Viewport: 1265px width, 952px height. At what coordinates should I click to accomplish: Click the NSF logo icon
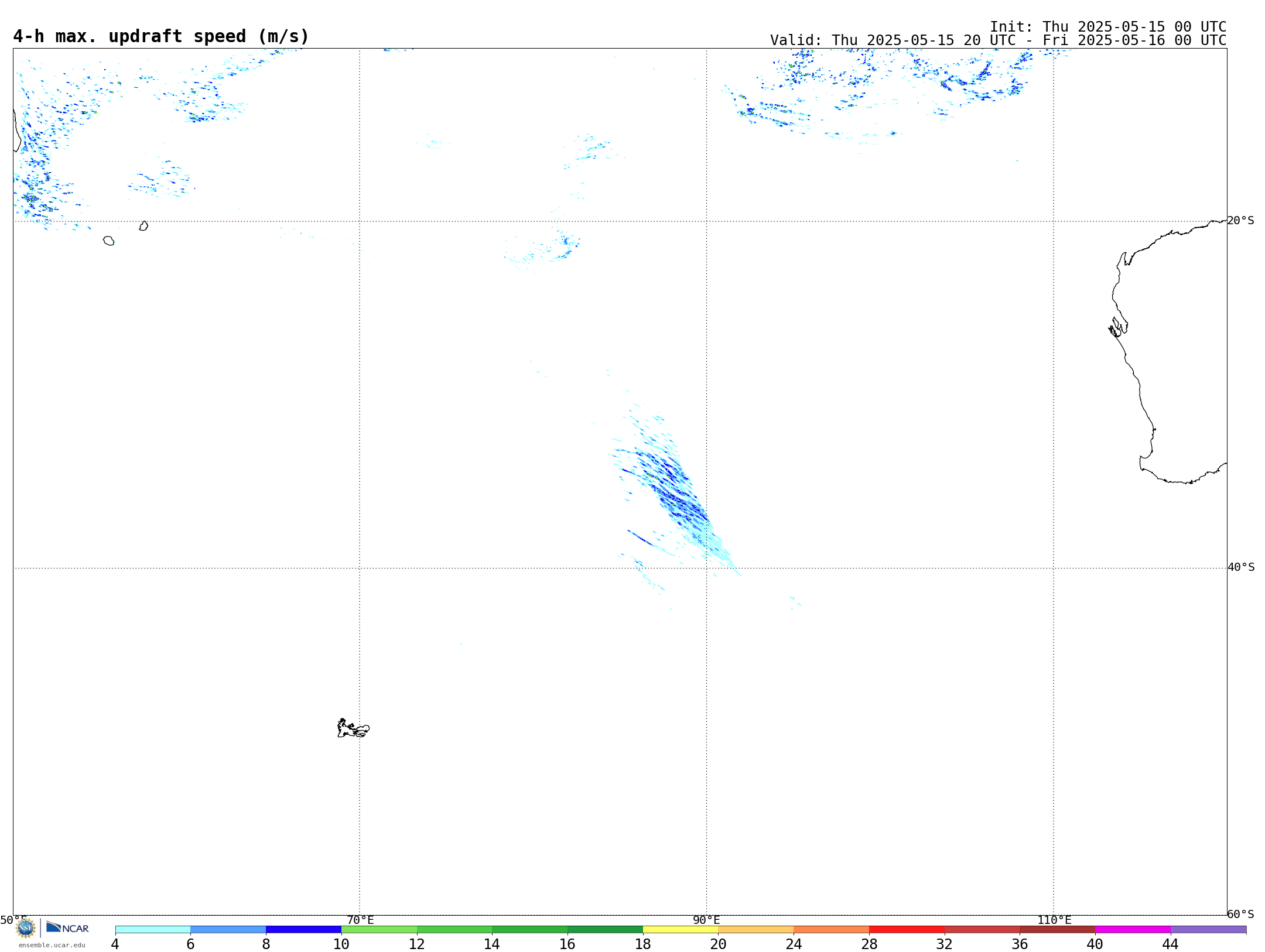26,927
